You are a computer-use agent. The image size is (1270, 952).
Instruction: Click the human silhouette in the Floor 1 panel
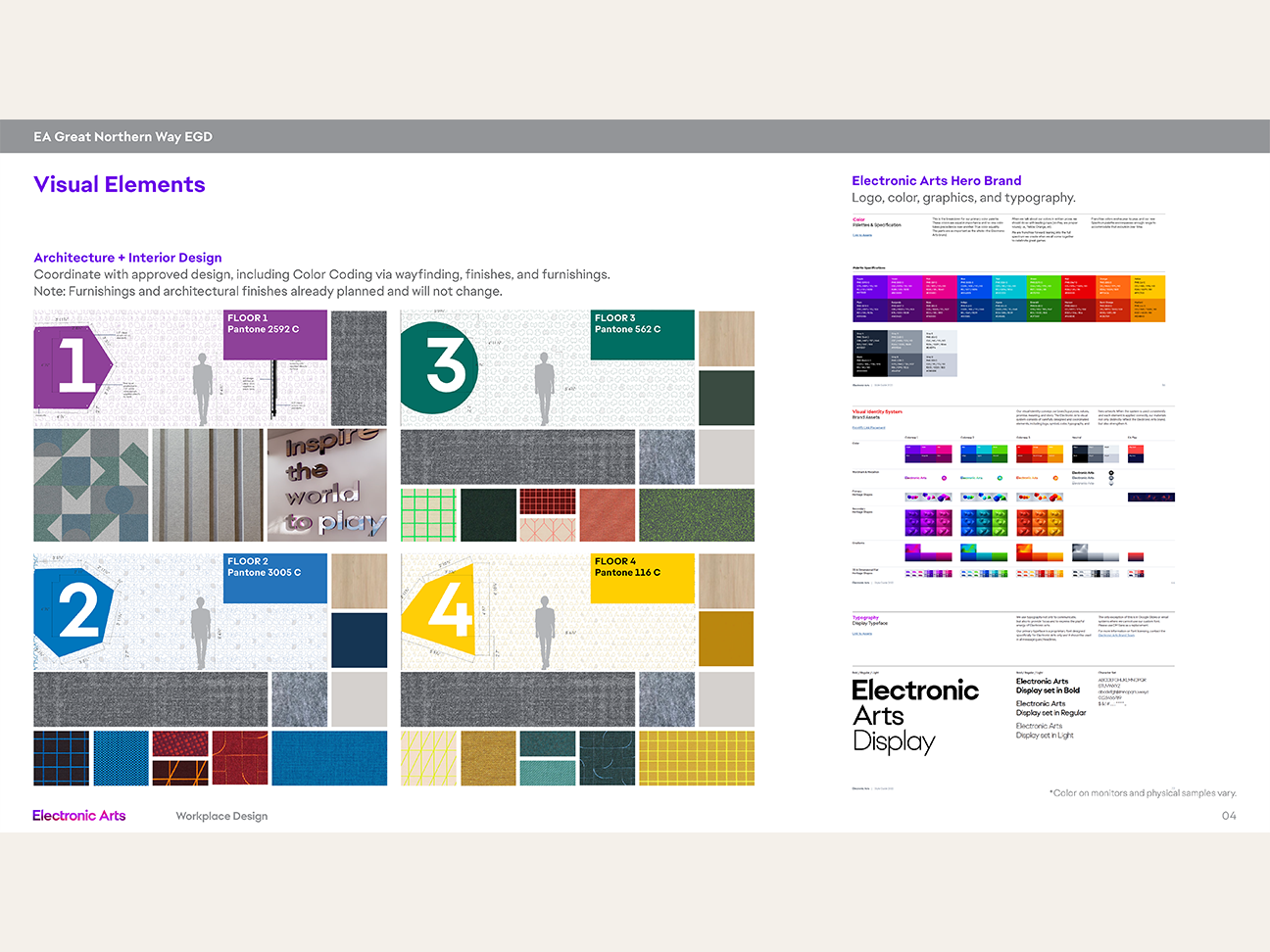[203, 389]
